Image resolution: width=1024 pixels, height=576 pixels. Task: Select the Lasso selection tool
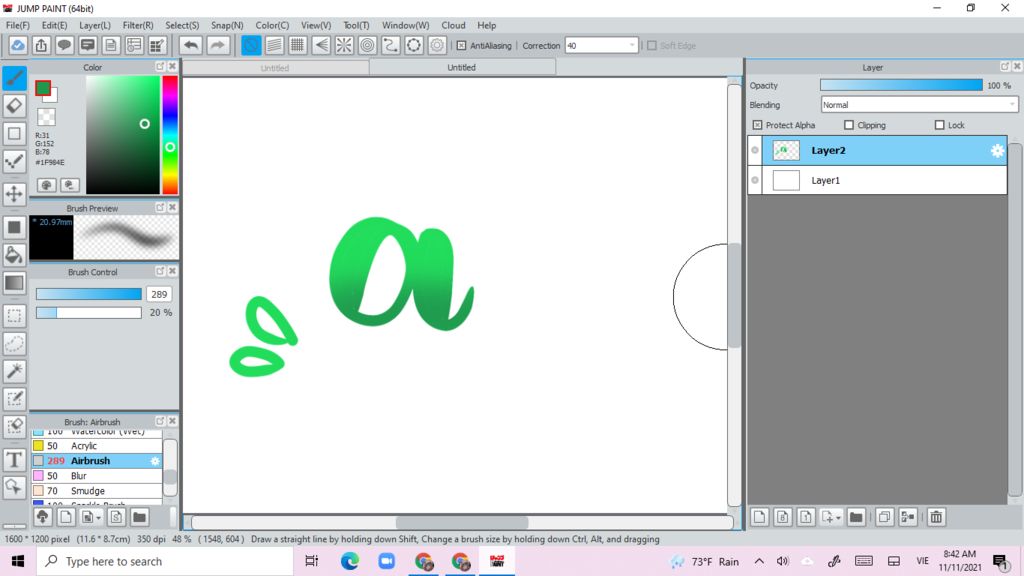click(x=14, y=343)
